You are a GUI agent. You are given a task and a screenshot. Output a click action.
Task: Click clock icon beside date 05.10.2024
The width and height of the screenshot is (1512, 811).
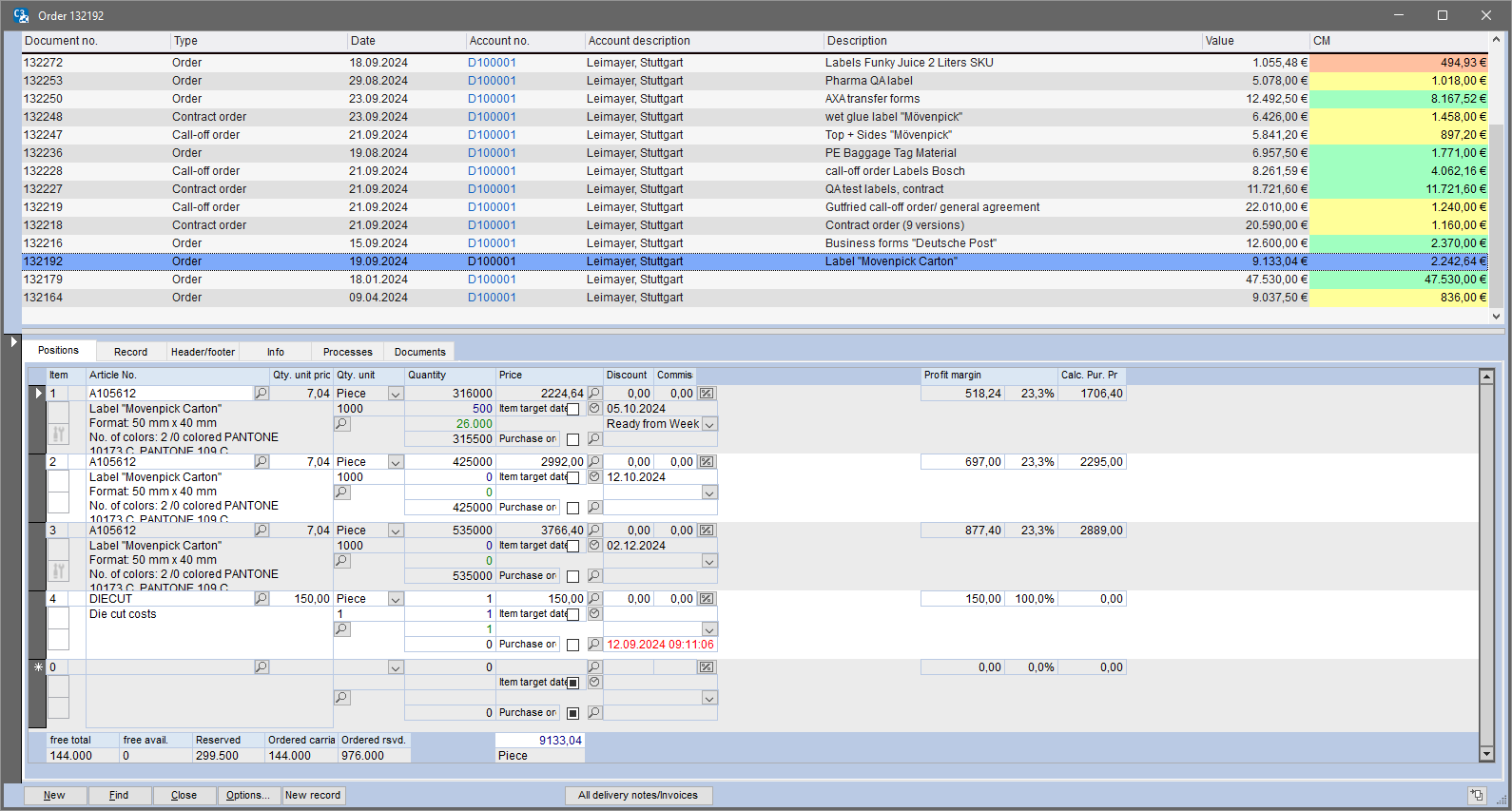click(x=594, y=409)
